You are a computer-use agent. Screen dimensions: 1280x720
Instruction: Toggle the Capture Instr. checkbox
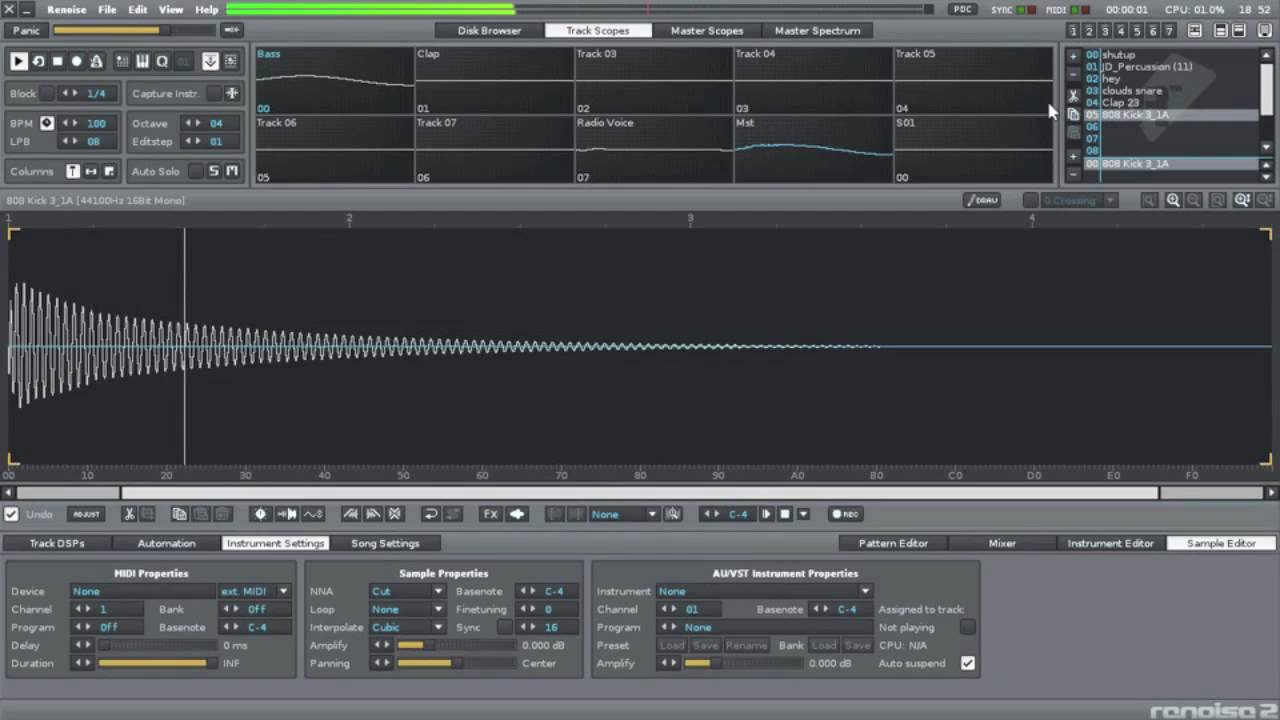click(212, 93)
